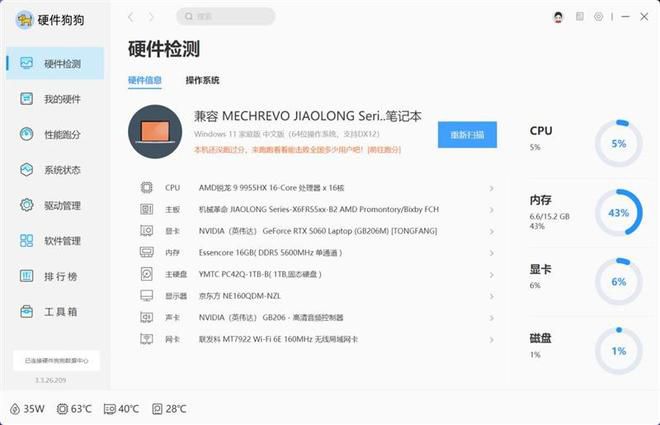Click the 声卡 sound card row icon
Screen dimensions: 660x425
point(146,317)
